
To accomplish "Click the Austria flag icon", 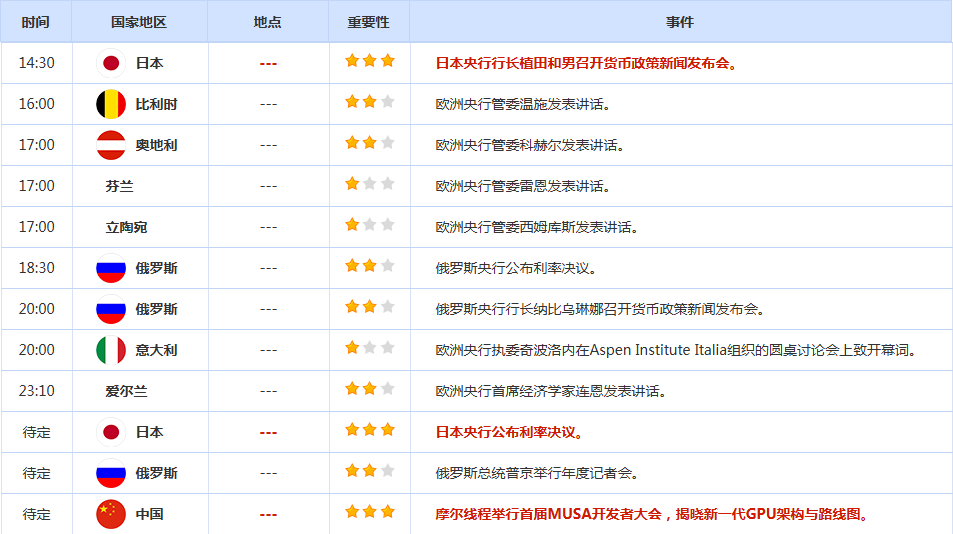I will [x=110, y=145].
